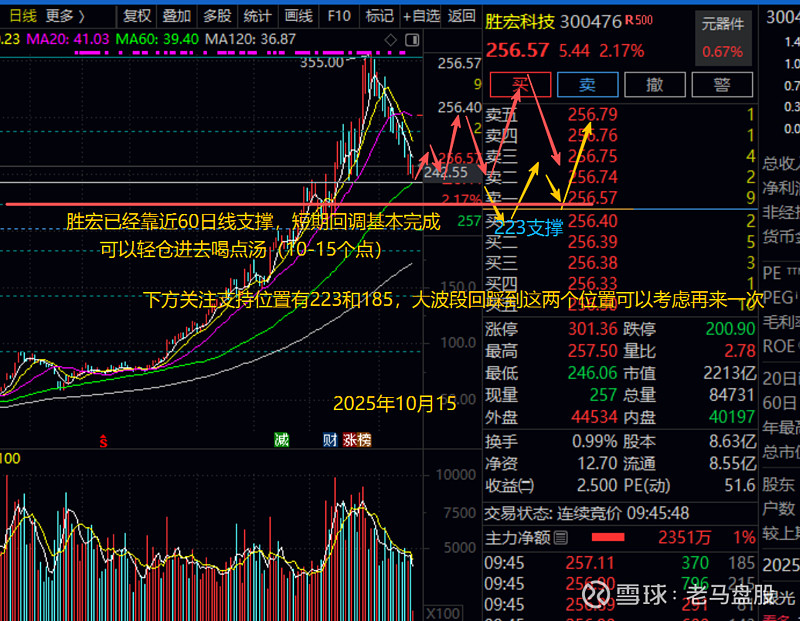Image resolution: width=800 pixels, height=621 pixels.
Task: Toggle the panel layout icon beside MA120
Action: [412, 40]
